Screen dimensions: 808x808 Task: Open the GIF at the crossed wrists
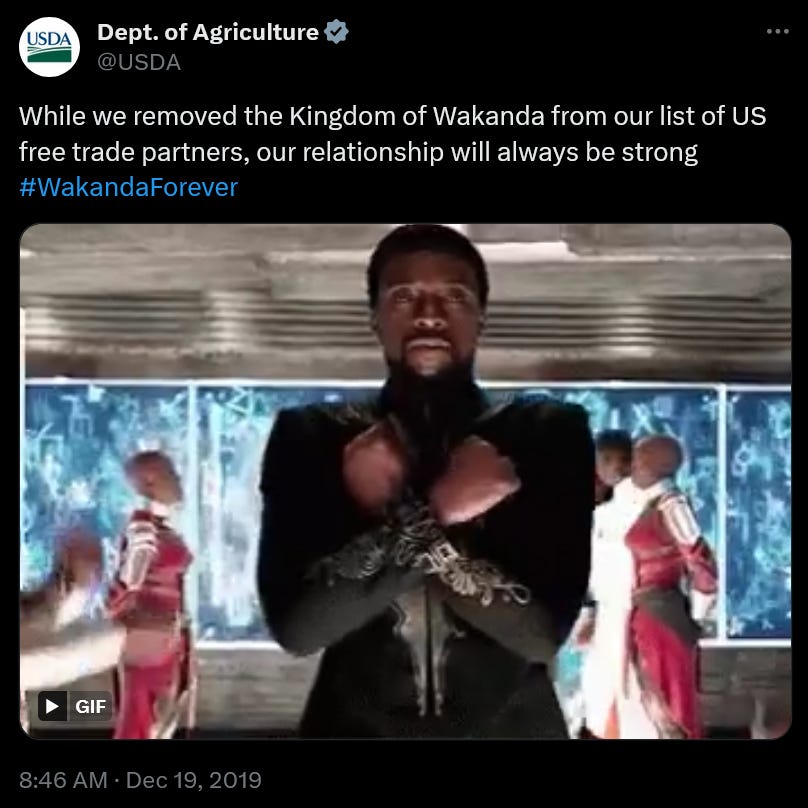pyautogui.click(x=427, y=541)
